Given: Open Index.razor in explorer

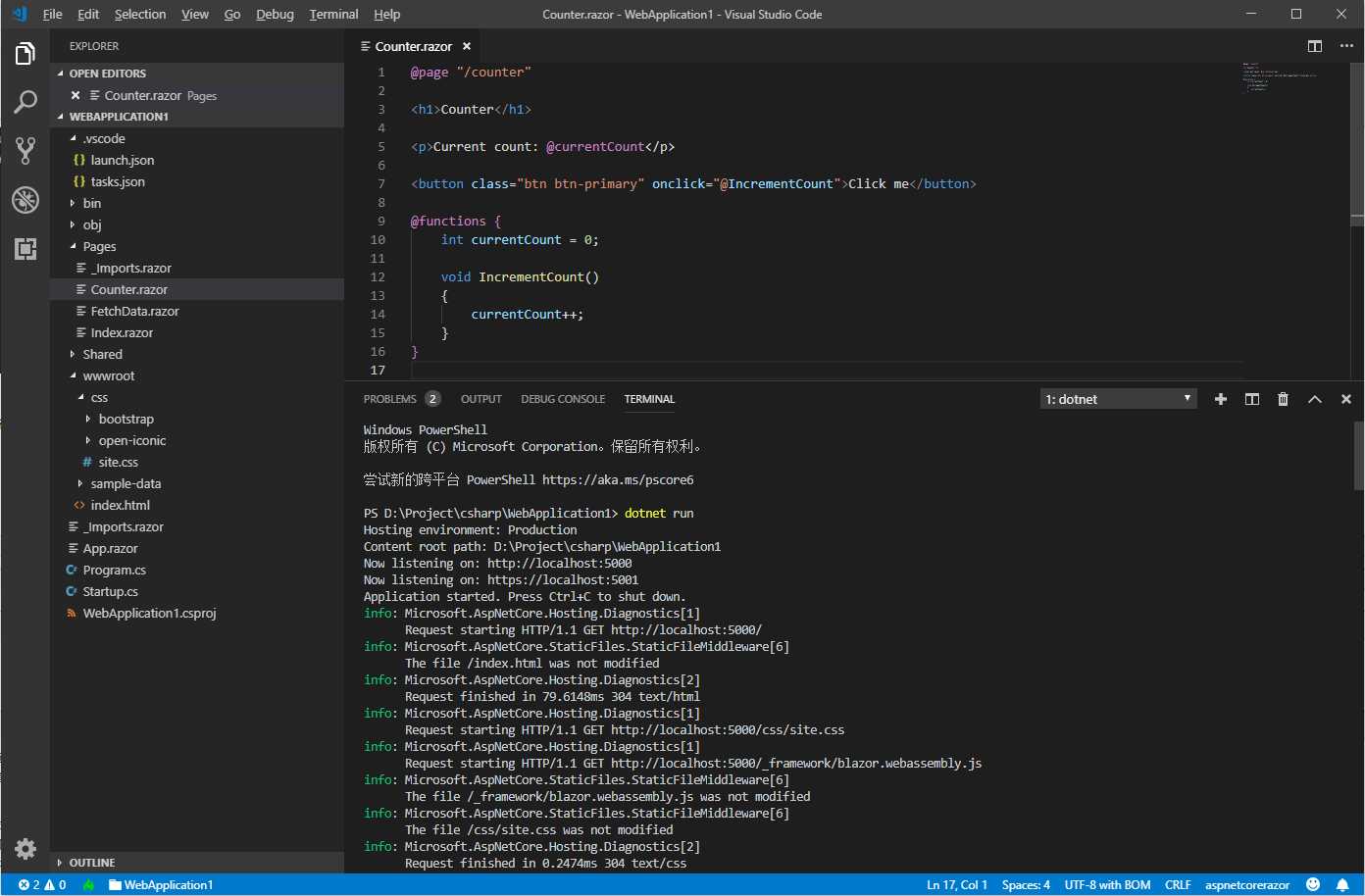Looking at the screenshot, I should 197,332.
